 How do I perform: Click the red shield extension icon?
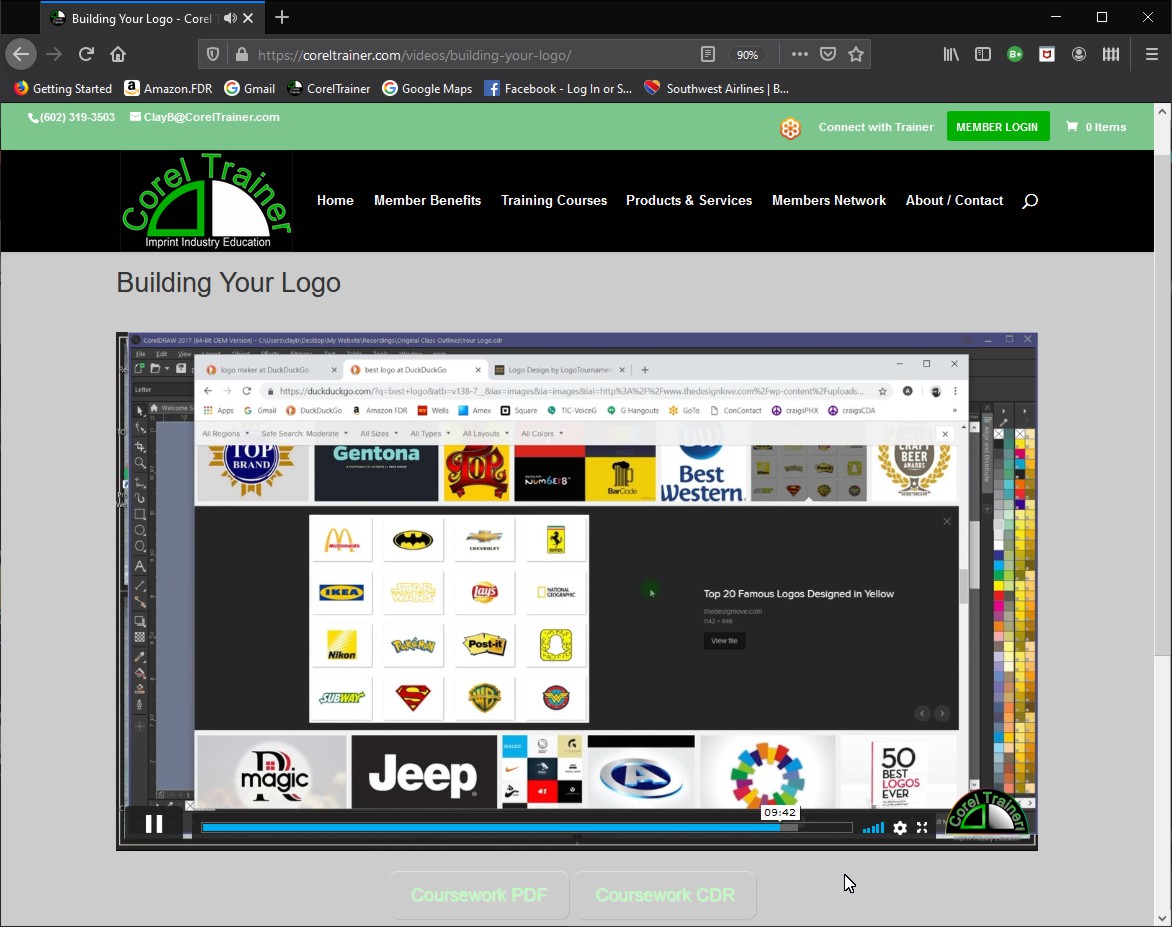click(x=1047, y=54)
